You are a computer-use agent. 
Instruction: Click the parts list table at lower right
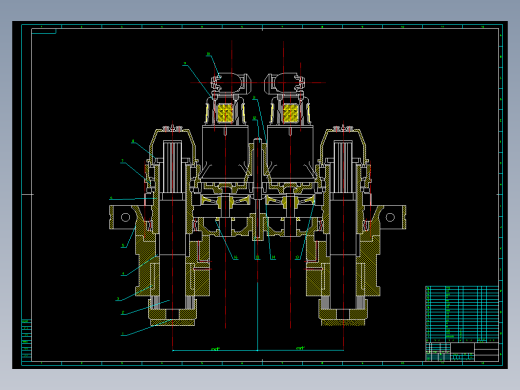tap(462, 313)
